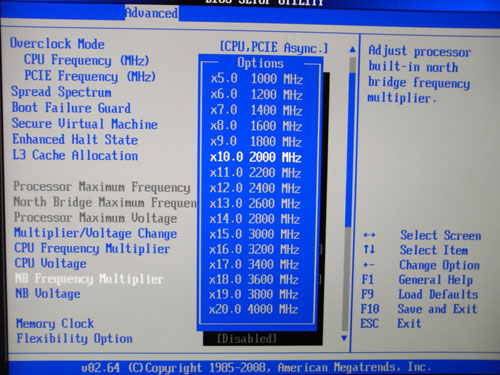Click the +- Change Option hint
The image size is (500, 375).
point(421,265)
